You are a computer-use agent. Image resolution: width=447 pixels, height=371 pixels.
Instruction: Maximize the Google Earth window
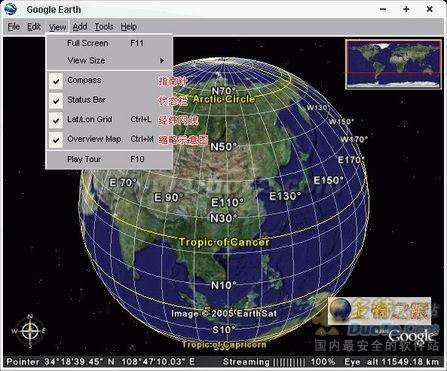(x=406, y=9)
